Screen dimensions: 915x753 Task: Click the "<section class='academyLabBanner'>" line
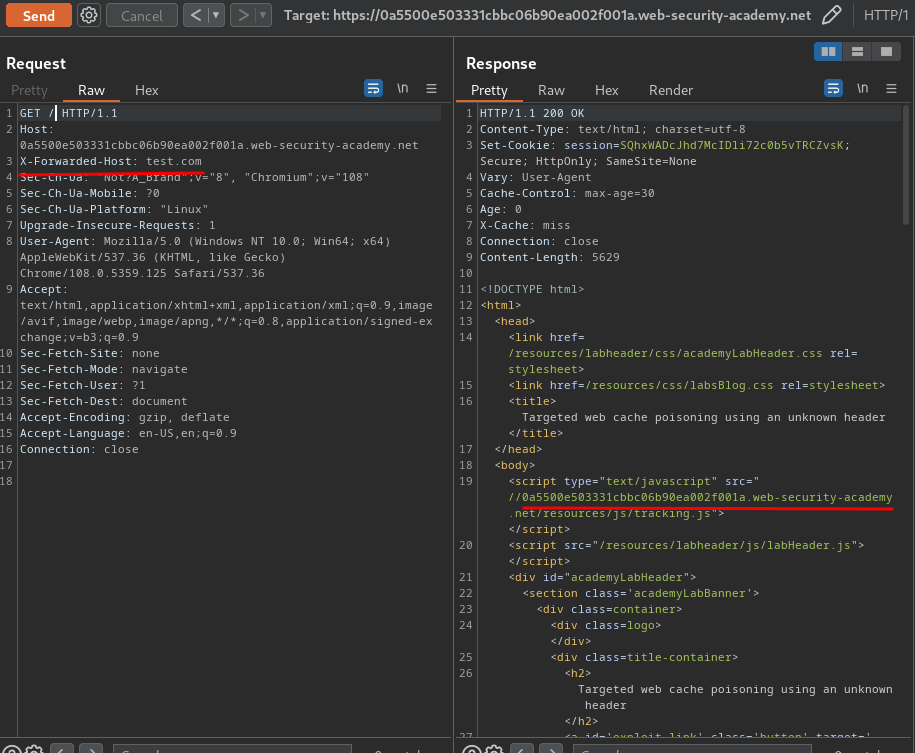tap(641, 593)
